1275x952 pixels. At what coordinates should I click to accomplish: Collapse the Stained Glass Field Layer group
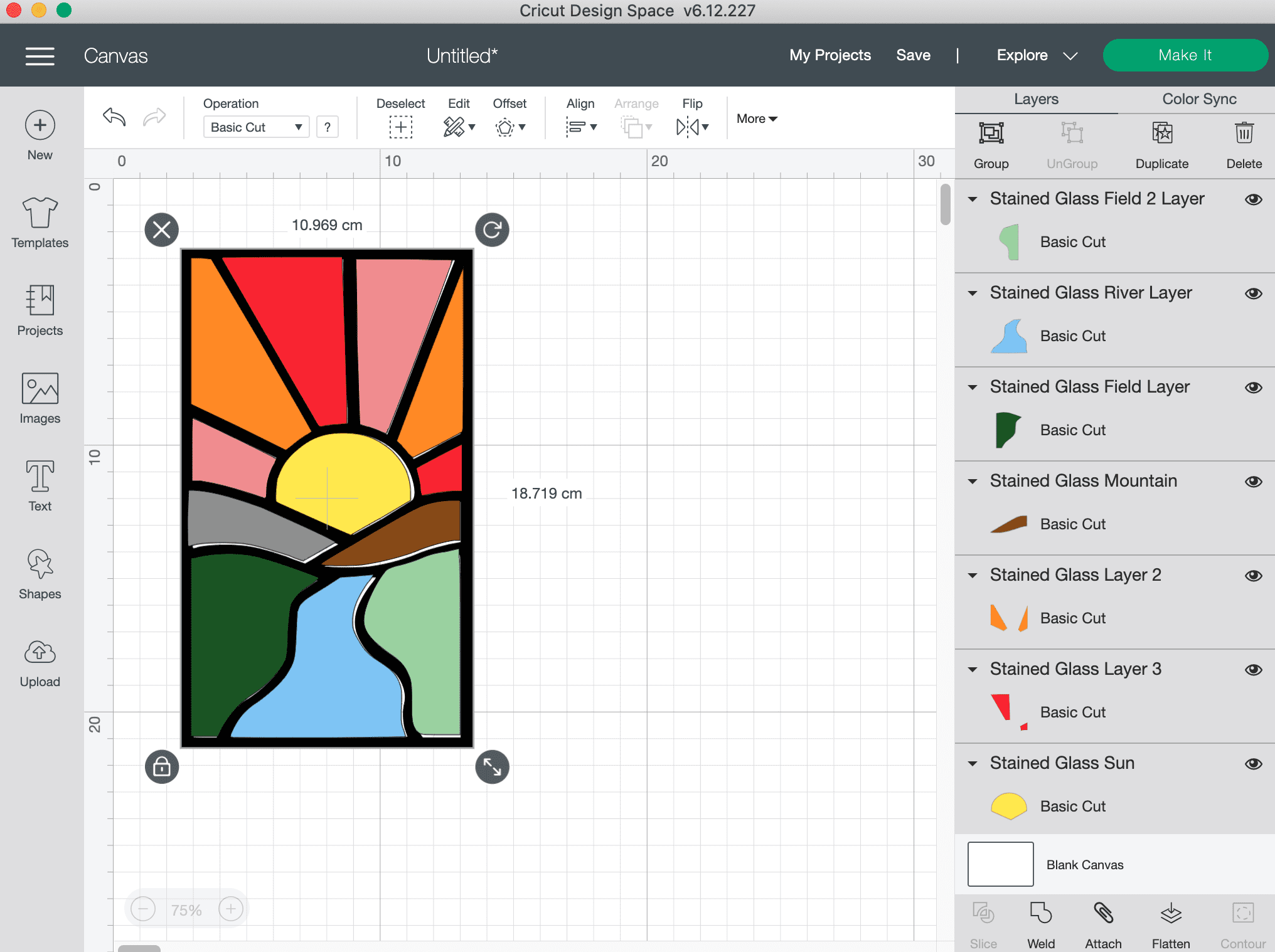tap(973, 388)
